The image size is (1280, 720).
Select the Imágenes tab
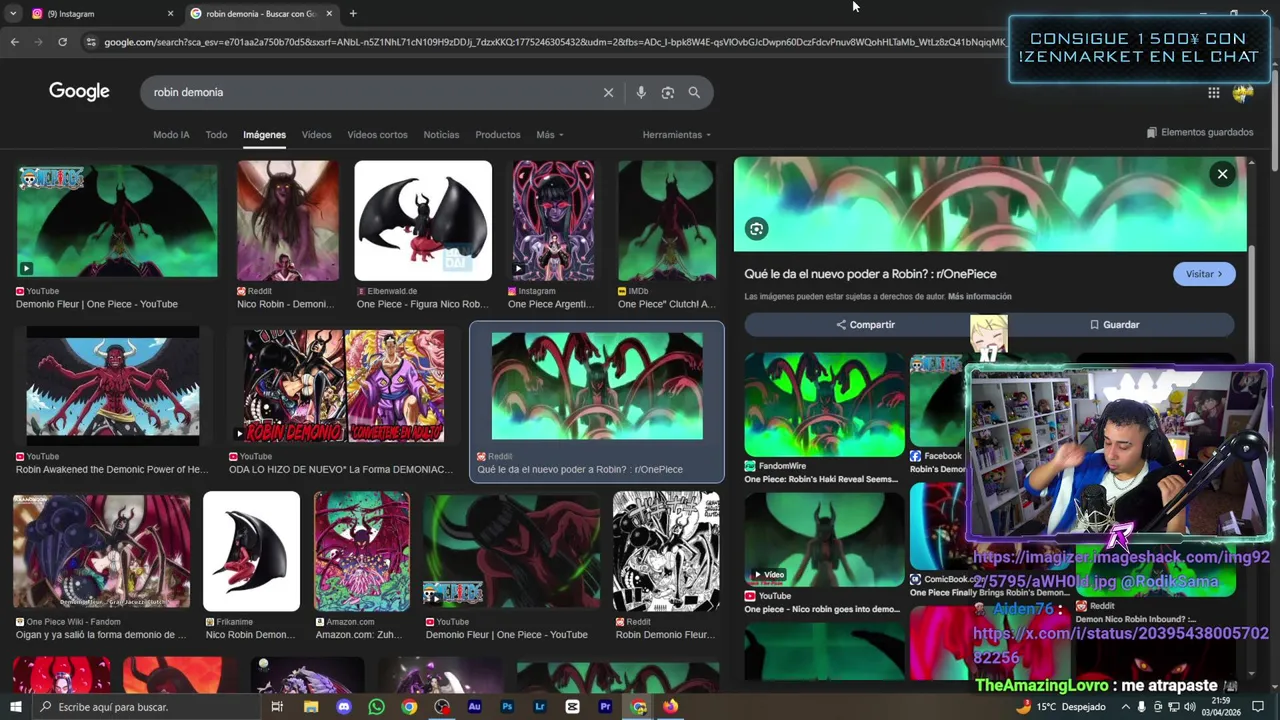click(264, 135)
